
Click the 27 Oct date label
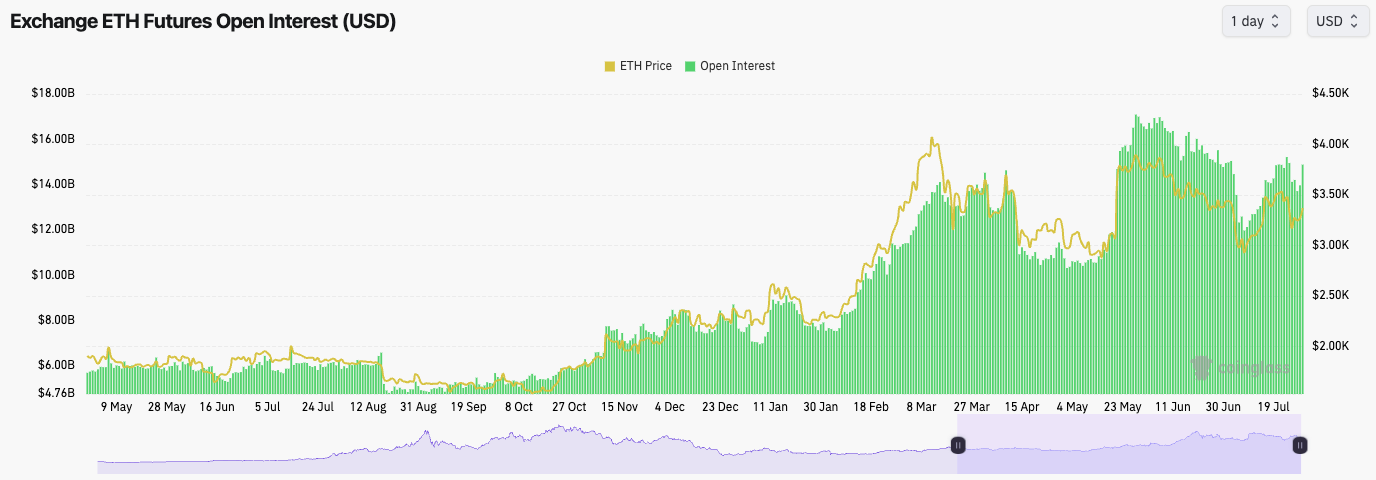(569, 407)
